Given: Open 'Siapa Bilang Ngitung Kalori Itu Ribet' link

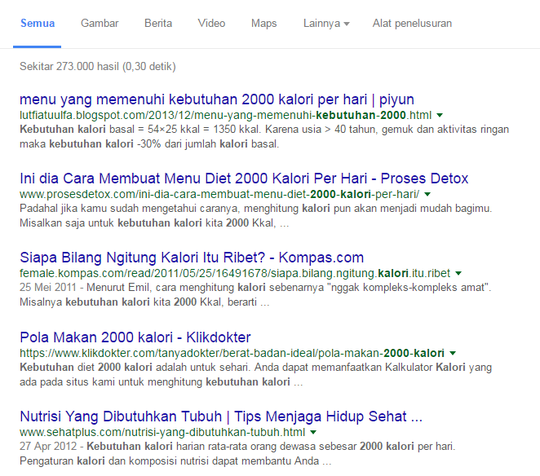Looking at the screenshot, I should pos(191,258).
